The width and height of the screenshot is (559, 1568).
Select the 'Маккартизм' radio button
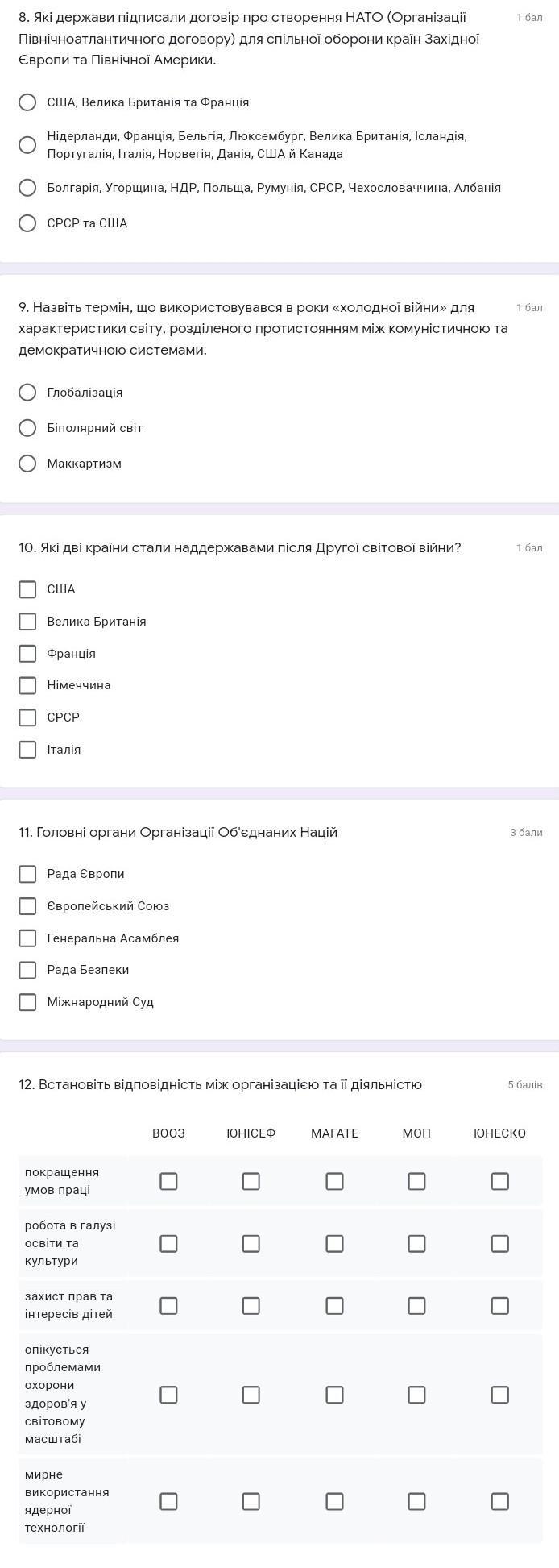point(27,464)
